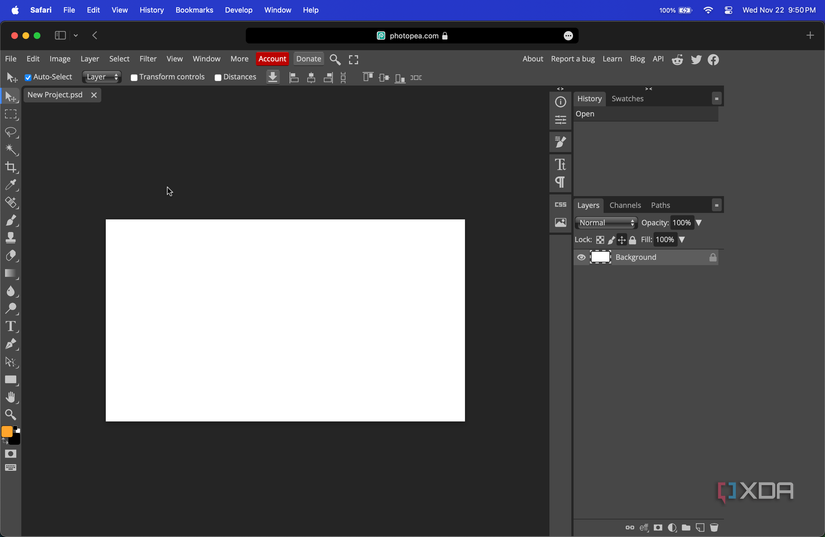Select the Hand tool

point(11,397)
